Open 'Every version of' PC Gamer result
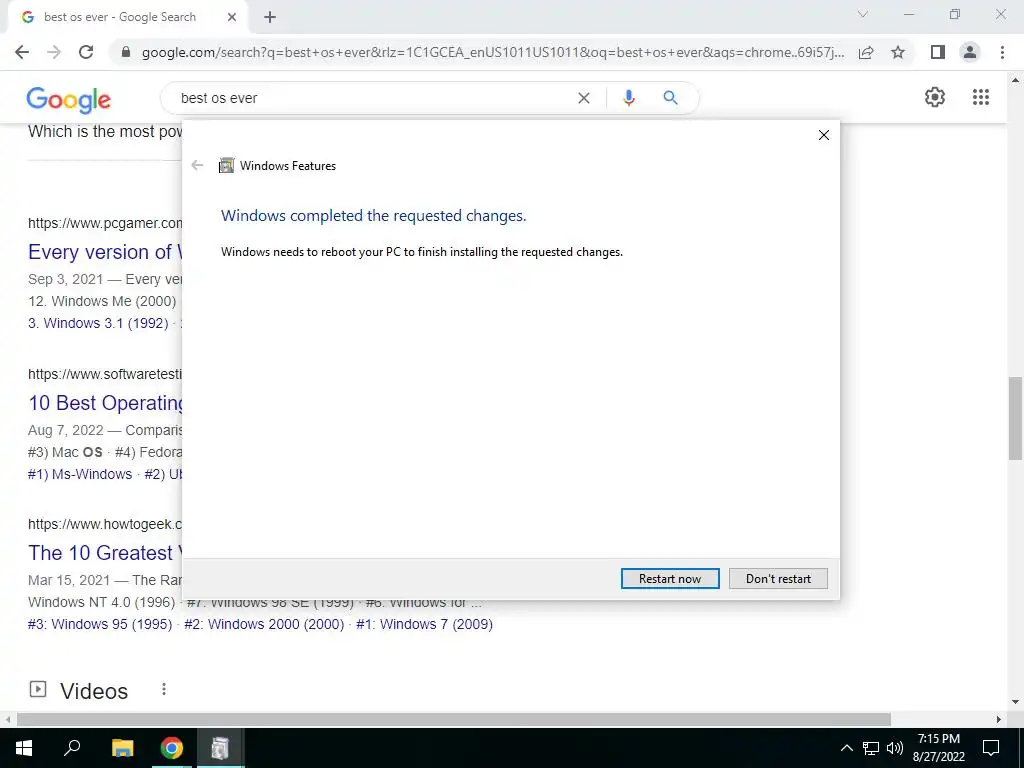The height and width of the screenshot is (768, 1024). [104, 252]
